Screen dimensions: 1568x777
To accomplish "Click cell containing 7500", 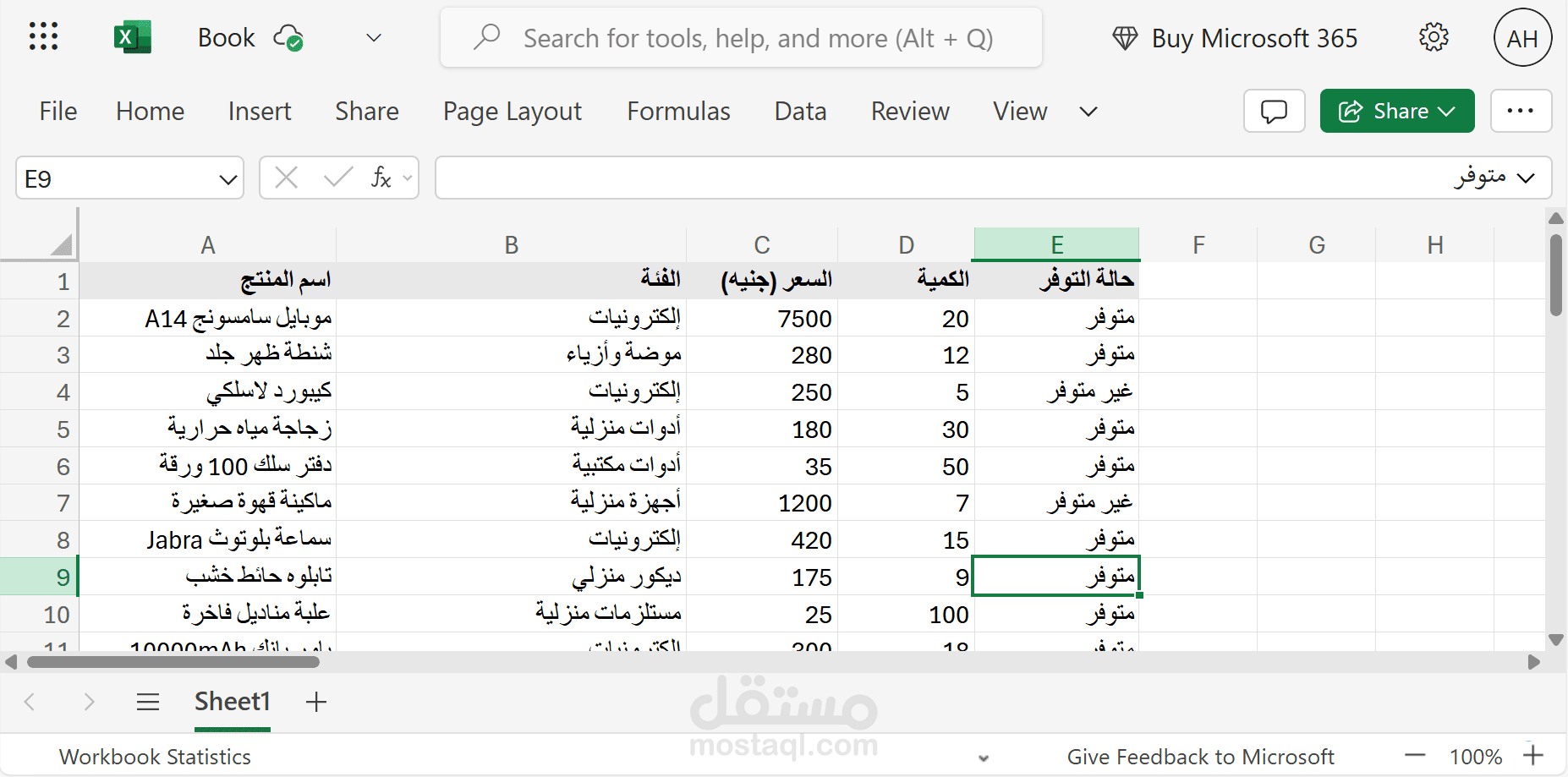I will (762, 318).
